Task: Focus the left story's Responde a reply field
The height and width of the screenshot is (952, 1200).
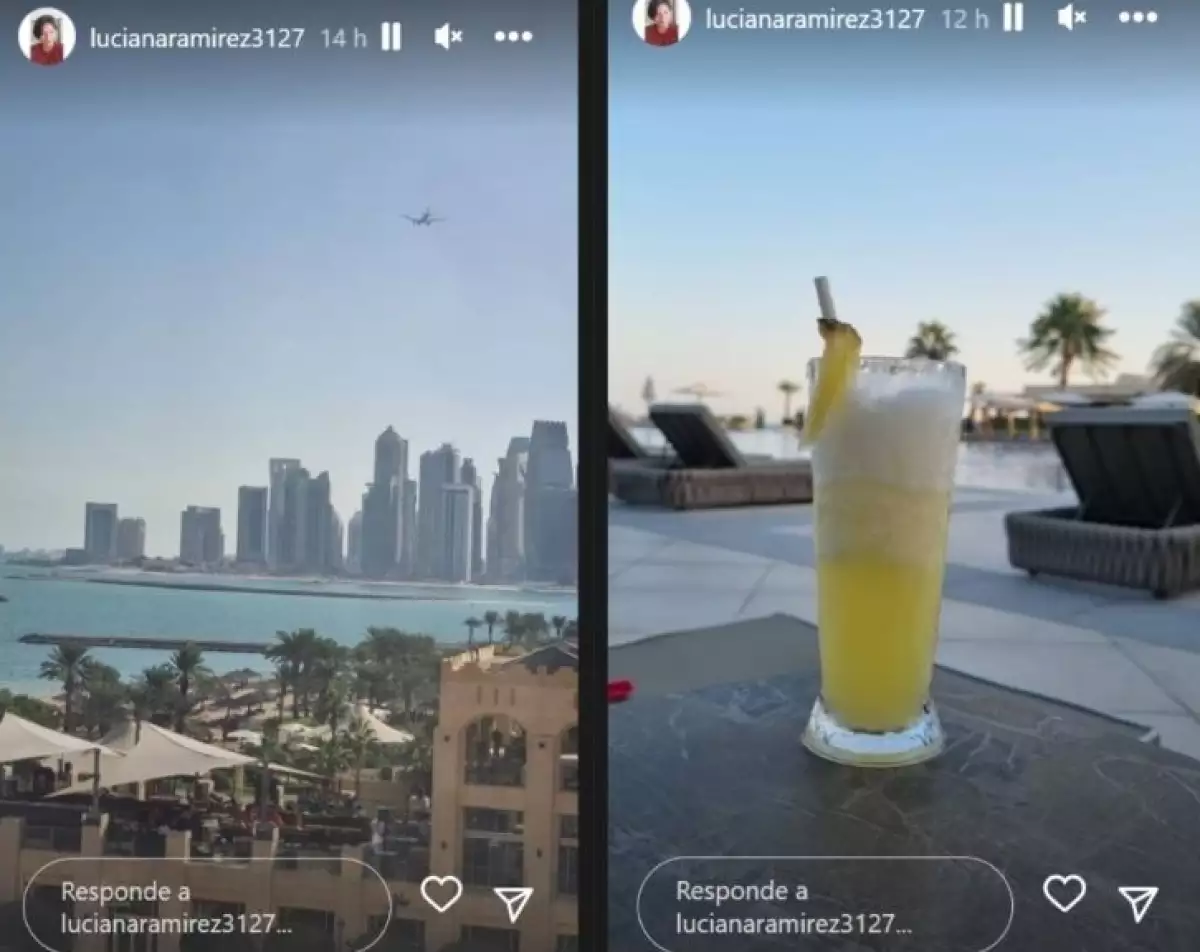Action: tap(207, 906)
